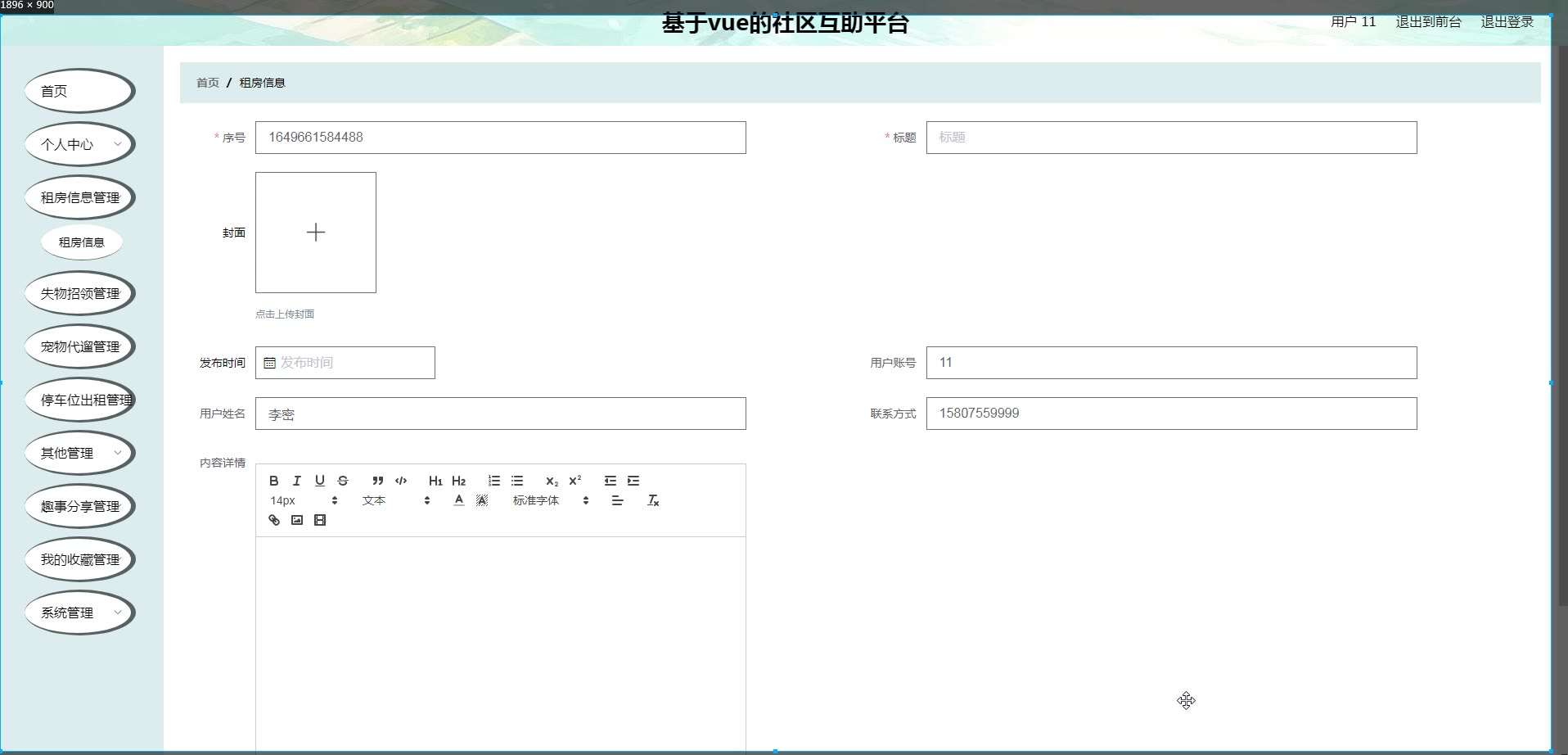The width and height of the screenshot is (1568, 755).
Task: Focus the 序号 input field
Action: pos(501,138)
